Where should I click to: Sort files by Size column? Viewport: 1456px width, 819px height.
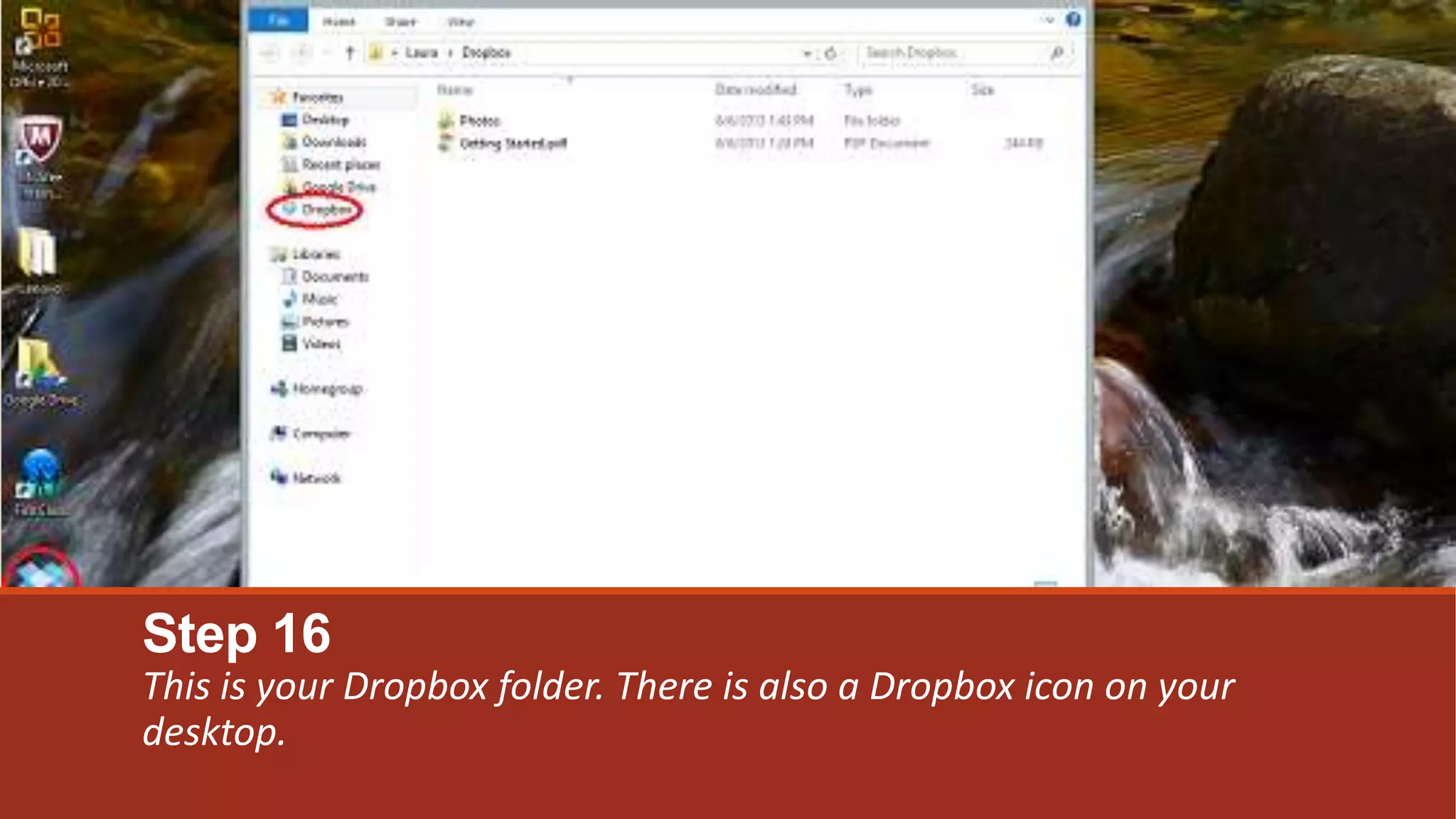tap(983, 90)
